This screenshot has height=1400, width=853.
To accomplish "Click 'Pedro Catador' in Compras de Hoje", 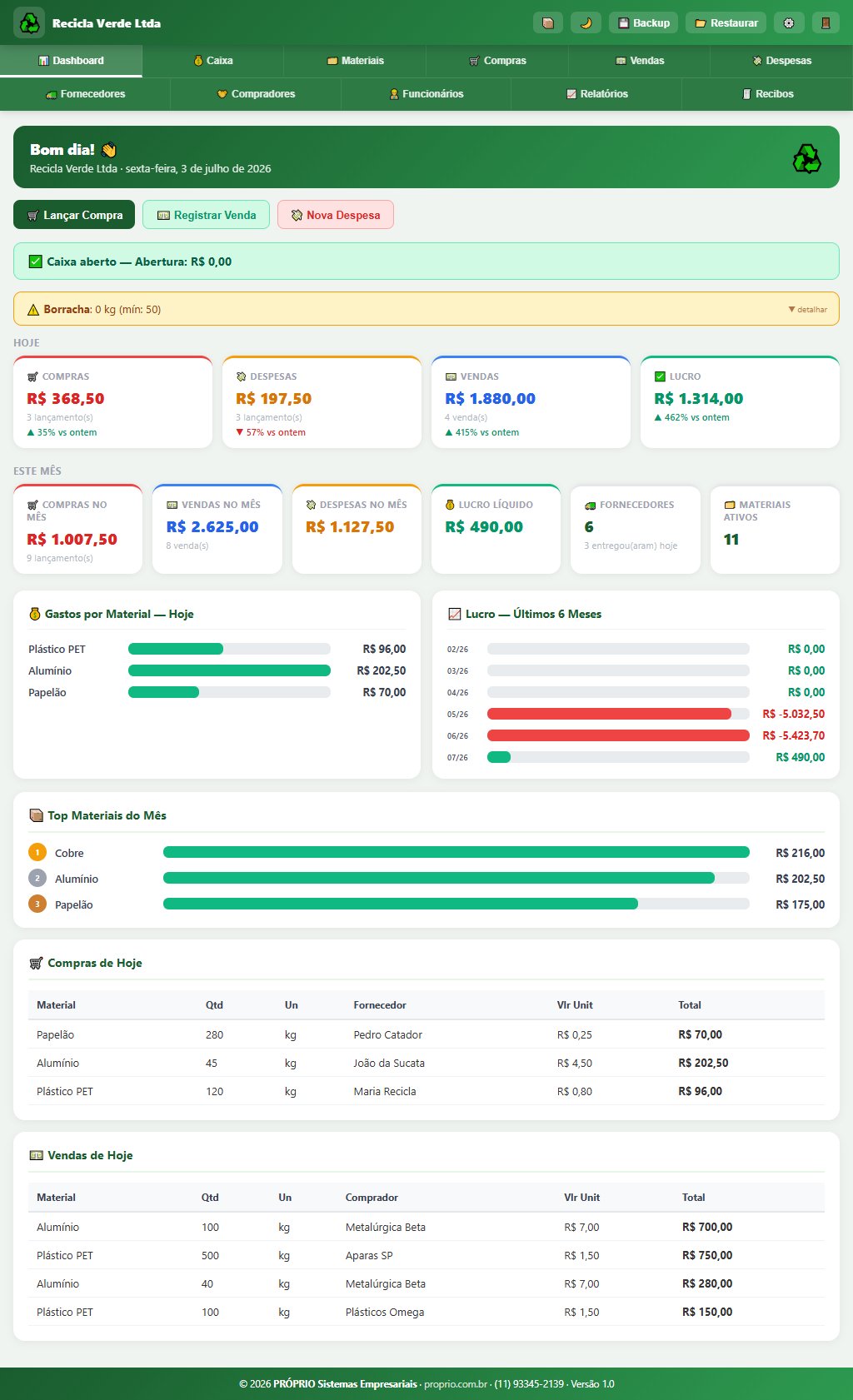I will click(x=387, y=1034).
